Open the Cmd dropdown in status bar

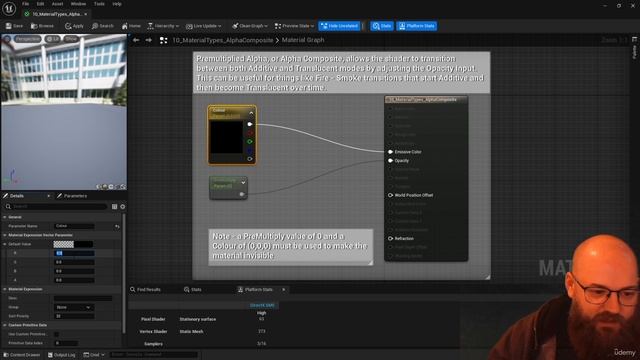tap(94, 355)
